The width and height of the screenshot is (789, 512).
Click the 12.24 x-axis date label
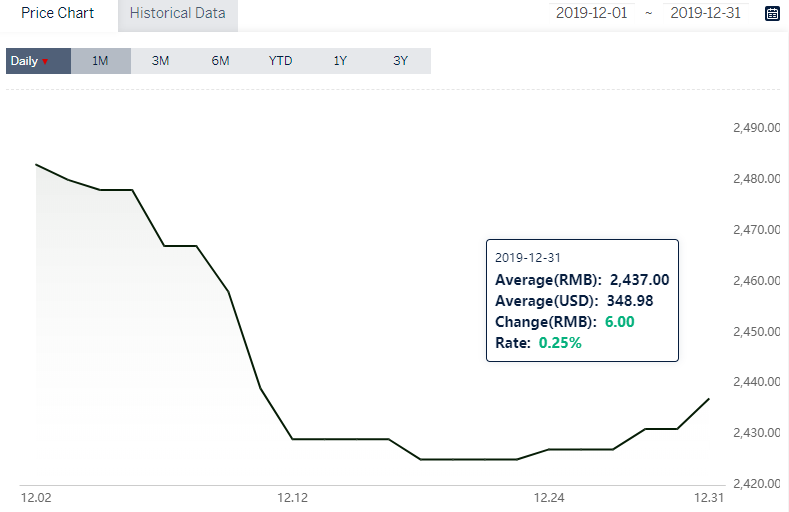click(x=549, y=498)
